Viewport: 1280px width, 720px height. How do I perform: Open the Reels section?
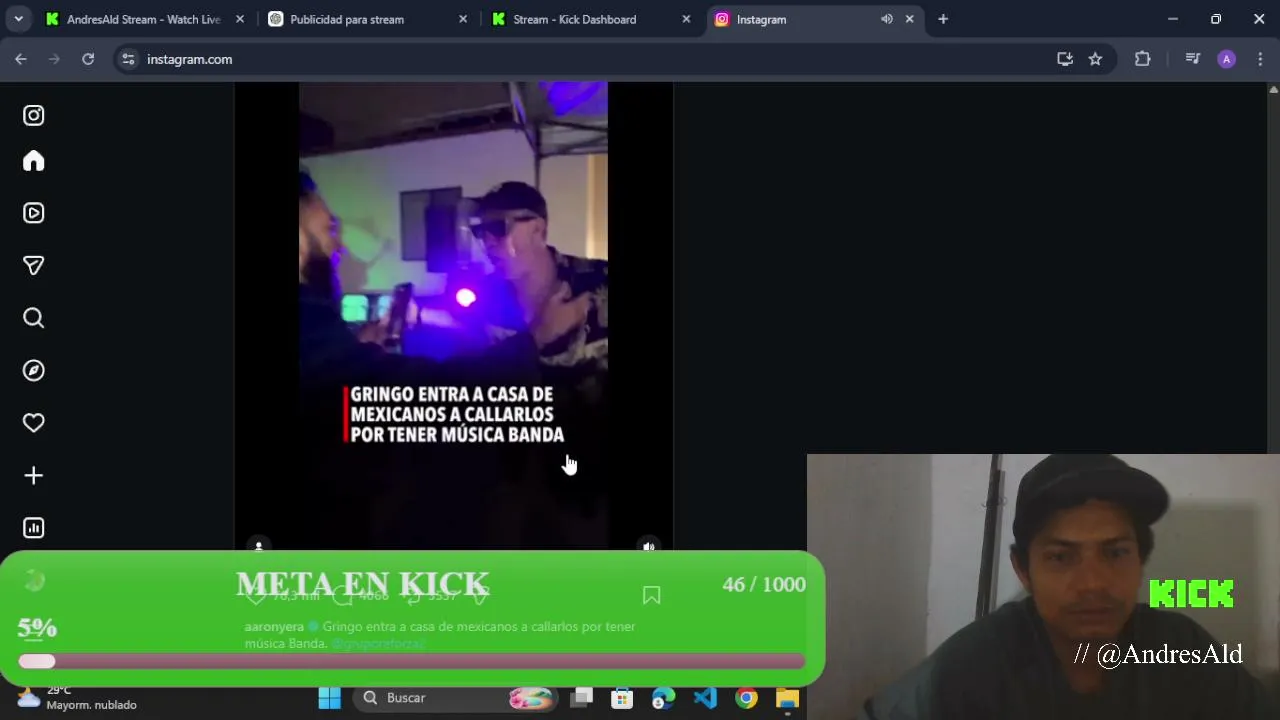pos(34,213)
